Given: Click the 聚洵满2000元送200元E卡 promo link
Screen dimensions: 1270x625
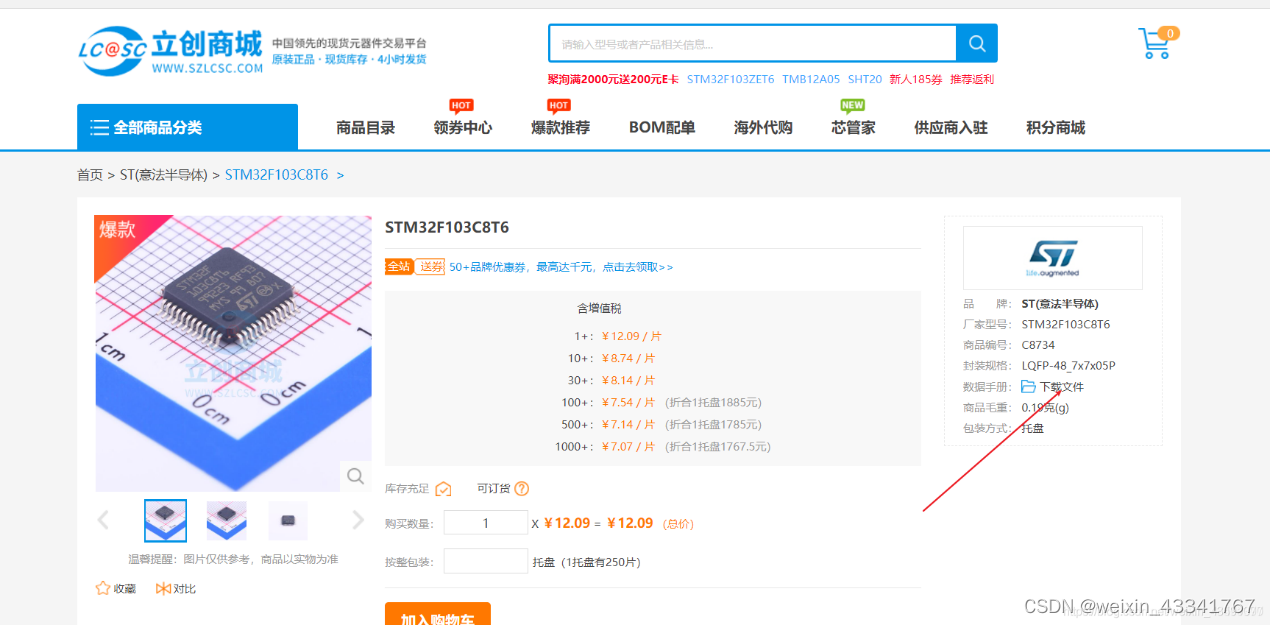Looking at the screenshot, I should click(x=613, y=79).
